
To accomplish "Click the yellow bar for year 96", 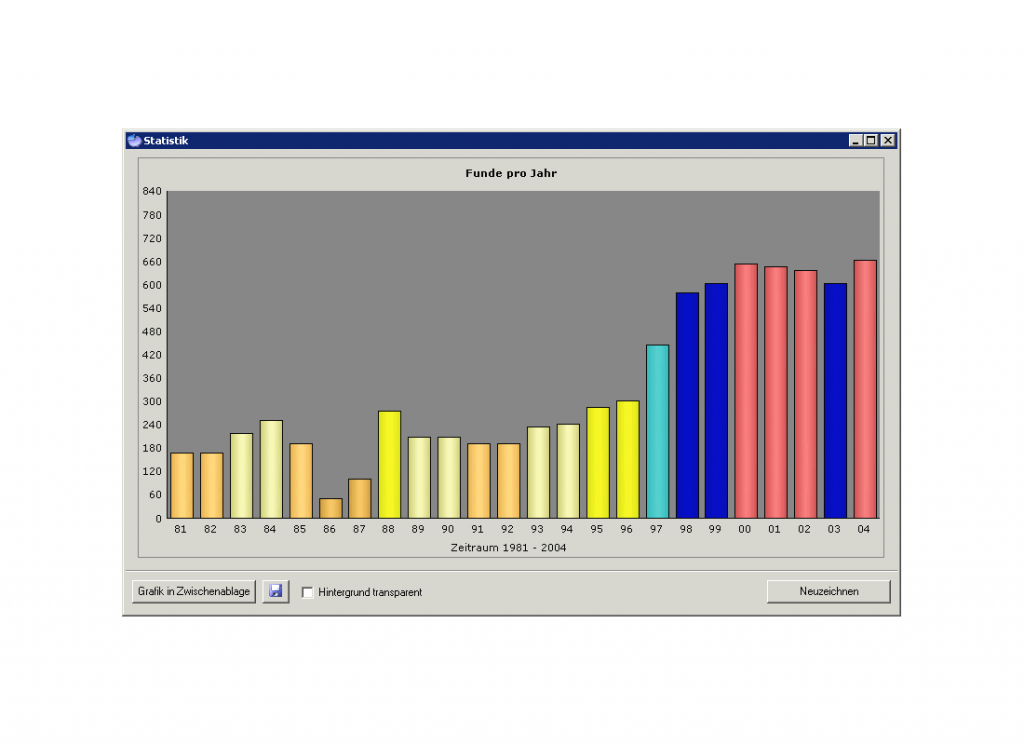I will tap(628, 460).
